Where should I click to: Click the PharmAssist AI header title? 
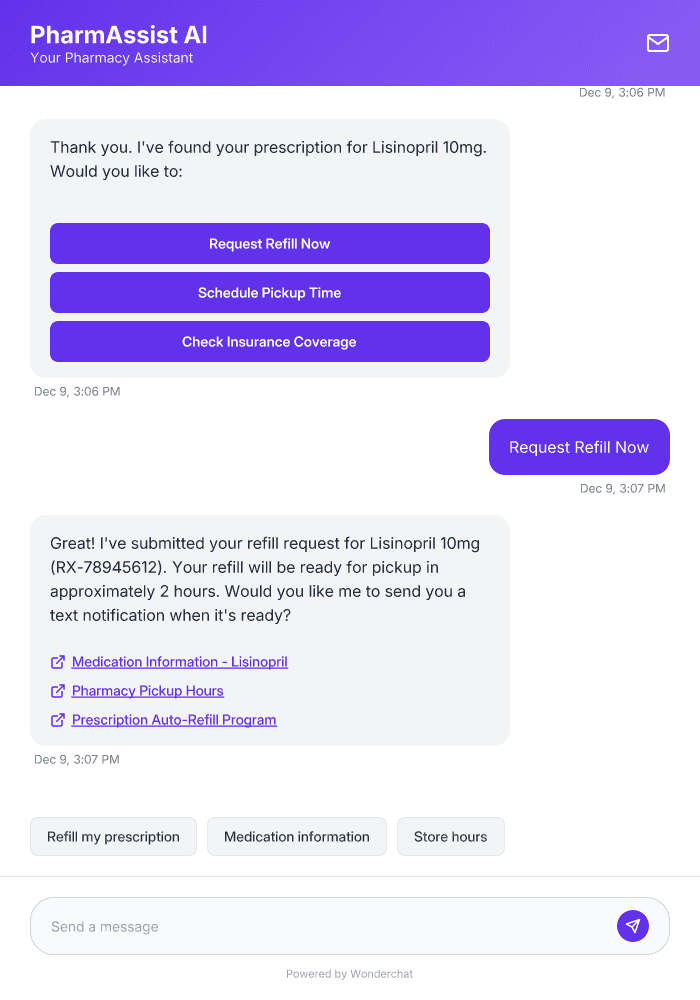tap(119, 34)
